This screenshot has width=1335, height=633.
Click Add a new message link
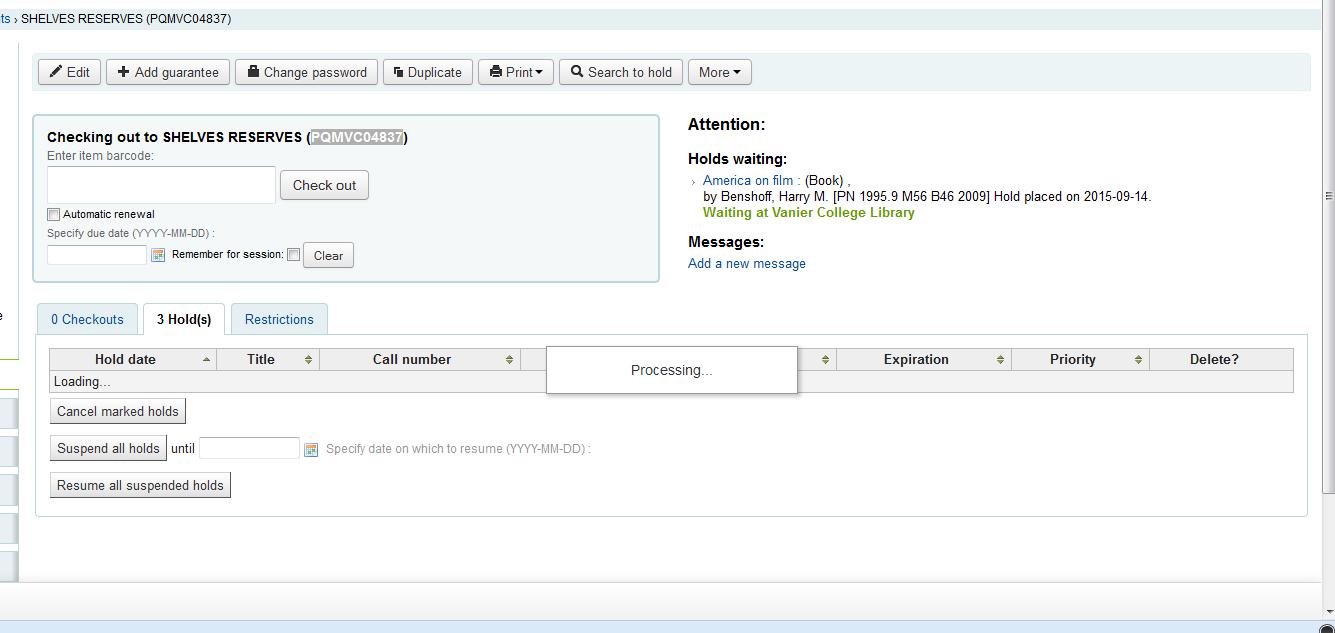pyautogui.click(x=747, y=264)
